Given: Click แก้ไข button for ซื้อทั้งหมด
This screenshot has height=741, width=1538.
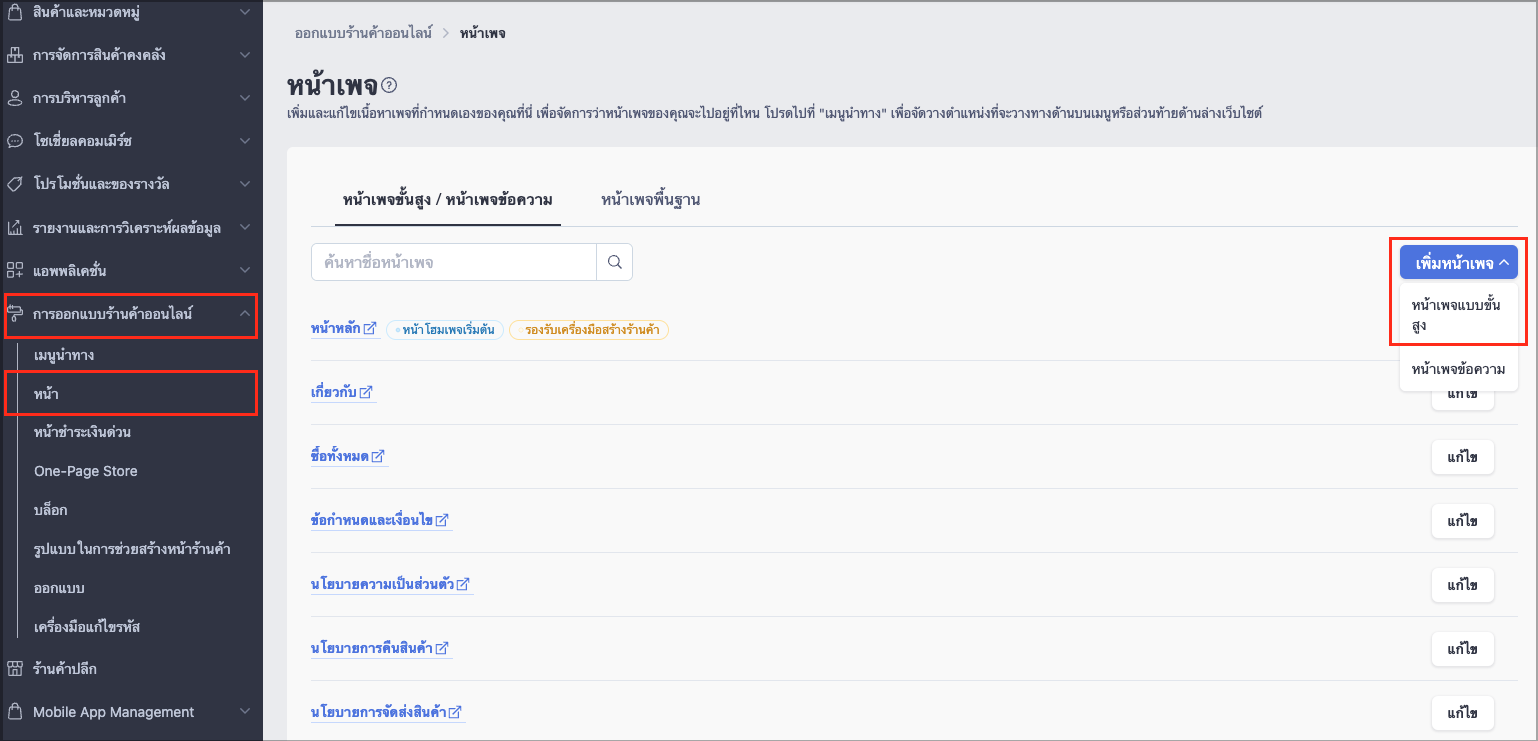Looking at the screenshot, I should [x=1462, y=457].
